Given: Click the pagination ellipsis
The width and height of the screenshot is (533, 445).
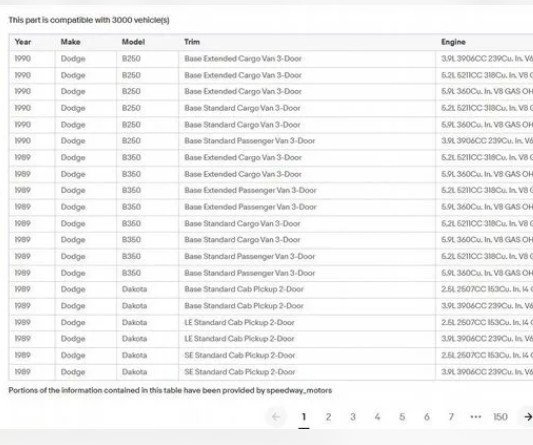Looking at the screenshot, I should [476, 417].
